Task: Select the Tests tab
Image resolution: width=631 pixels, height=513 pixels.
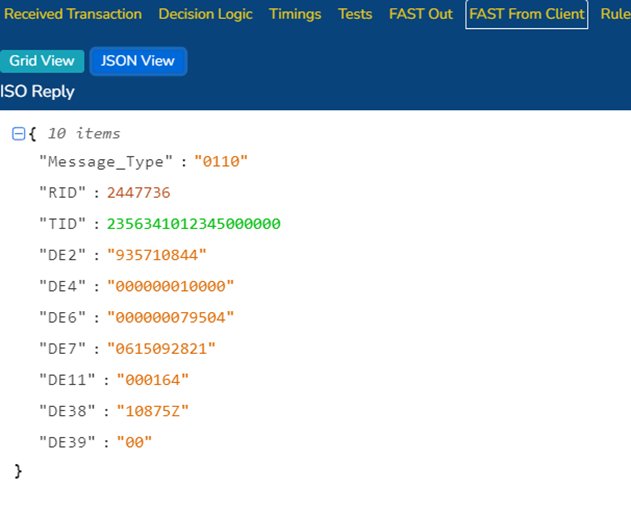Action: tap(355, 14)
